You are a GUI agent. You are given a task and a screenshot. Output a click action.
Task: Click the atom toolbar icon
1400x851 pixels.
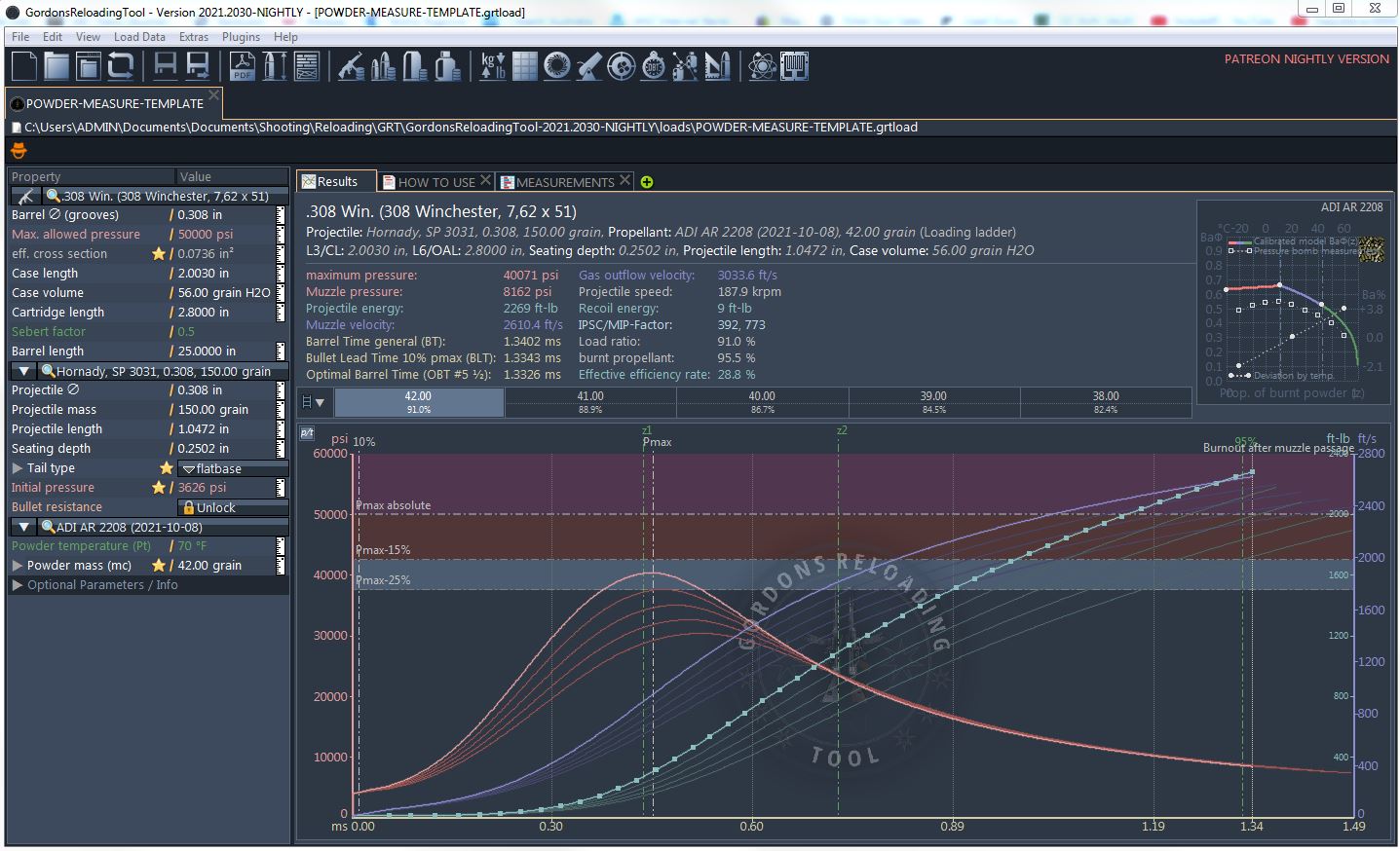(762, 66)
